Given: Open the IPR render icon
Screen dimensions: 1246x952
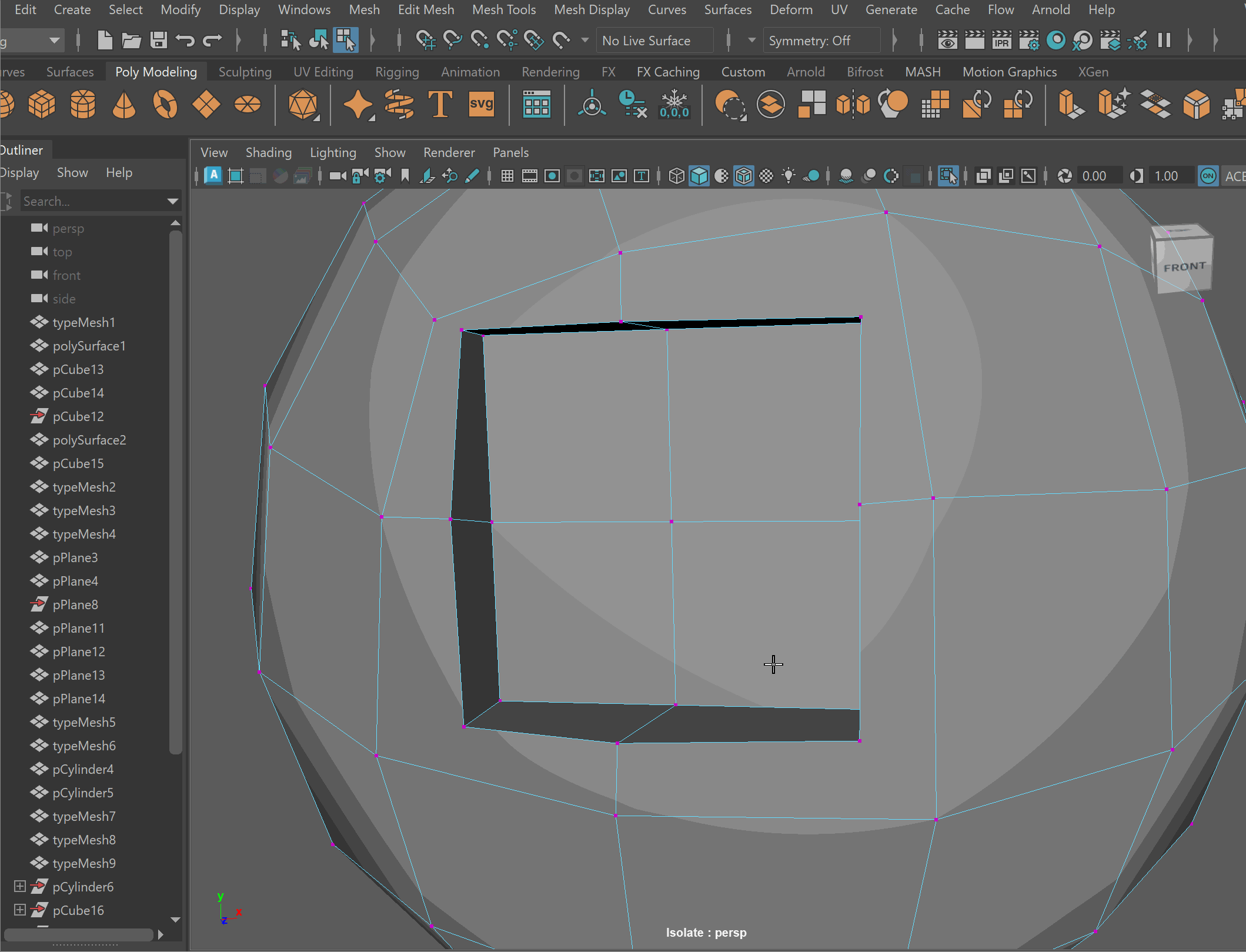Looking at the screenshot, I should pyautogui.click(x=1001, y=41).
